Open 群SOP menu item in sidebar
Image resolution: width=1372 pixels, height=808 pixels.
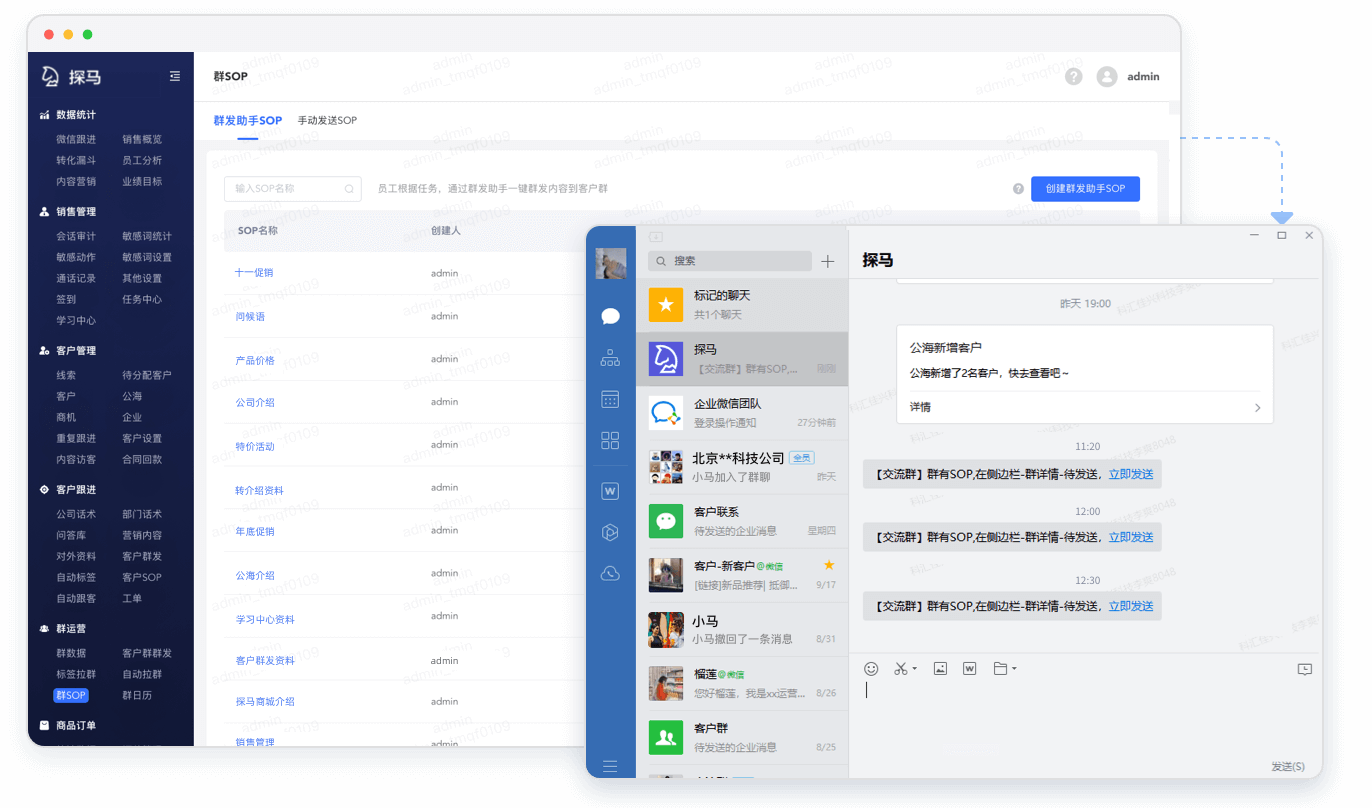71,695
